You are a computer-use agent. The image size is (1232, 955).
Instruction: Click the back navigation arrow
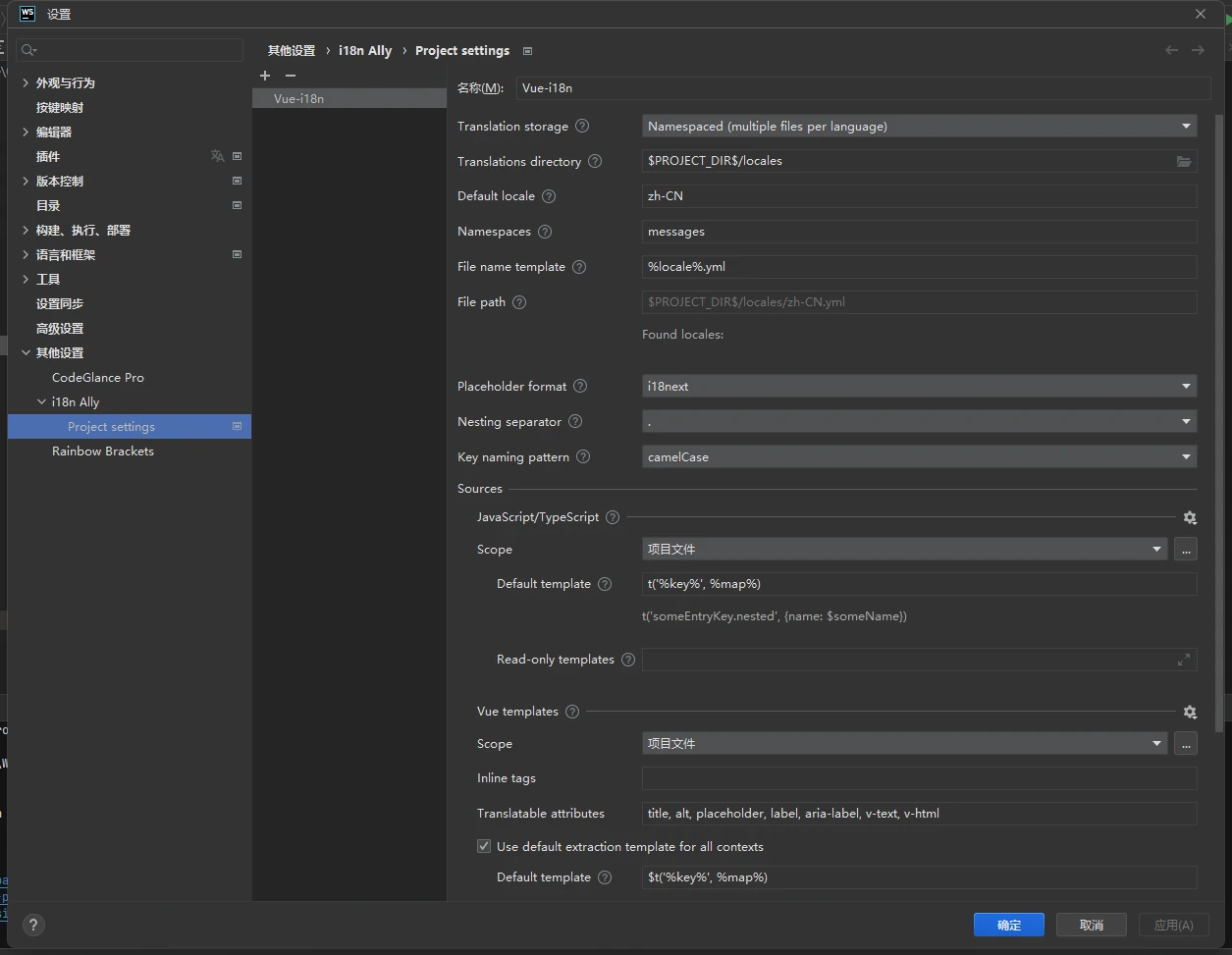(1171, 50)
